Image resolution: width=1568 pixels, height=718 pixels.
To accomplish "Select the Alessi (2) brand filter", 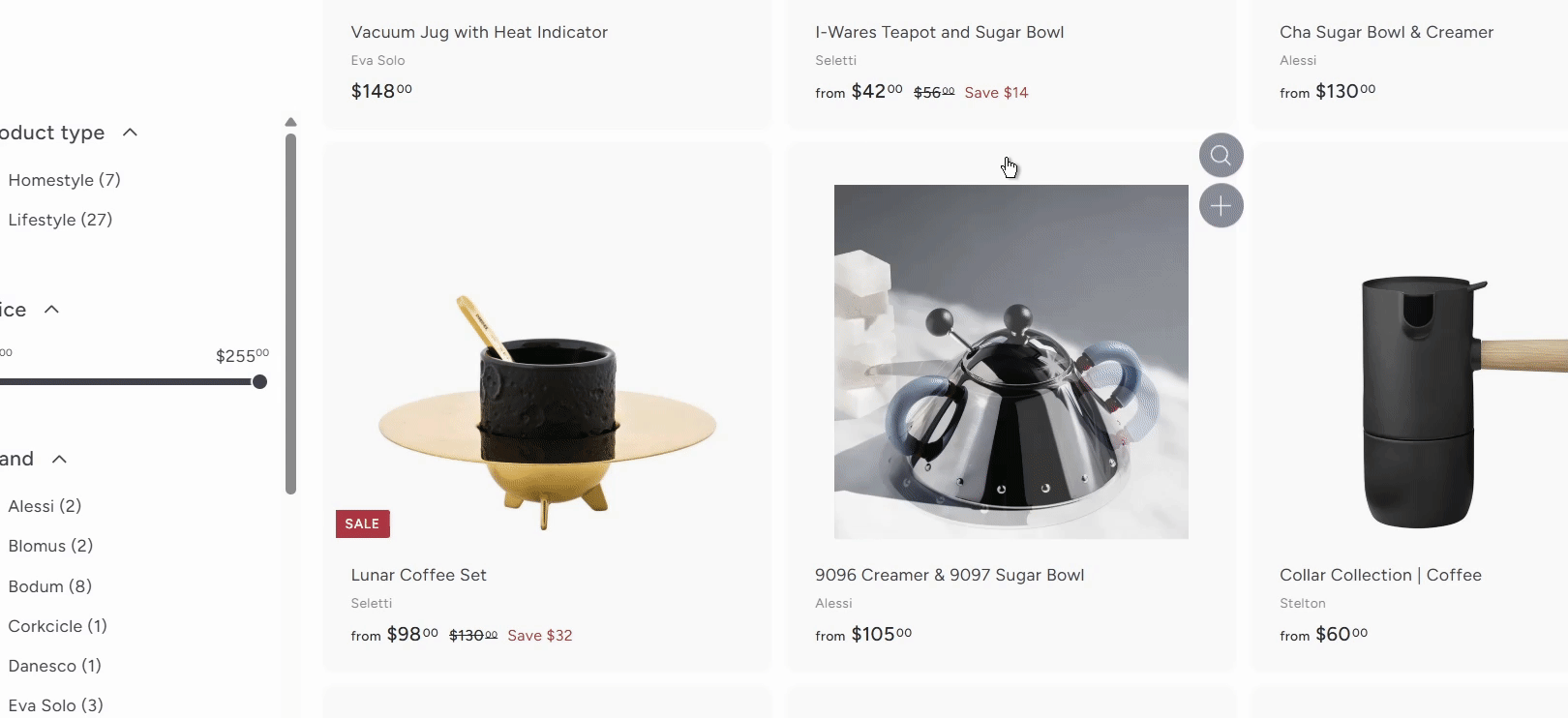I will [x=45, y=506].
